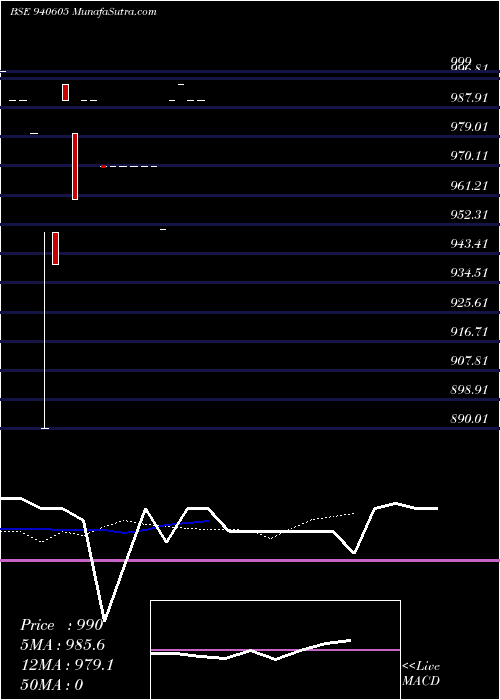Click the Live MACD mini chart box
500x700 pixels.
pyautogui.click(x=275, y=650)
